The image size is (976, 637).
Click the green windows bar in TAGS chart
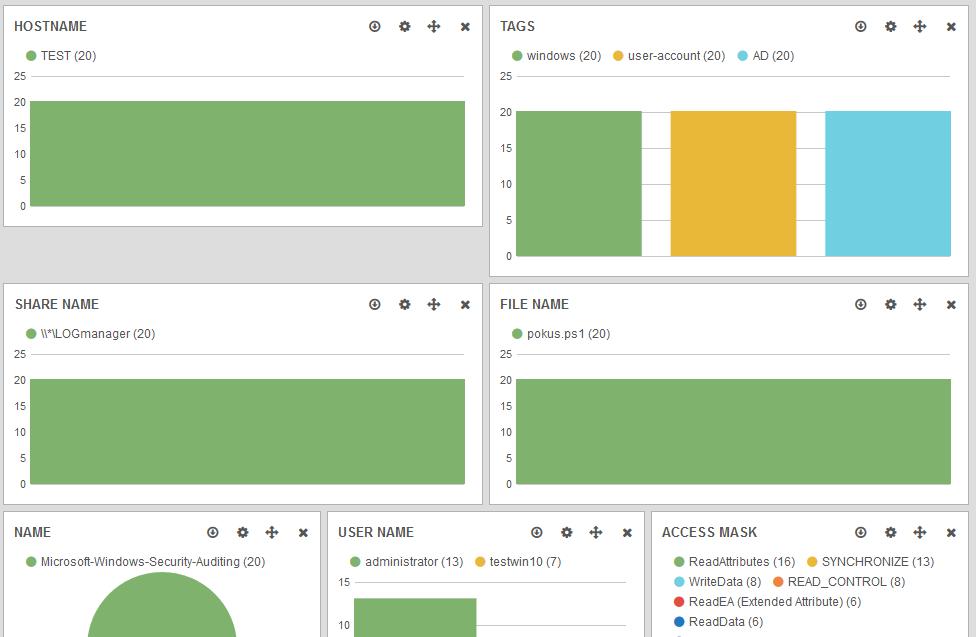coord(579,184)
